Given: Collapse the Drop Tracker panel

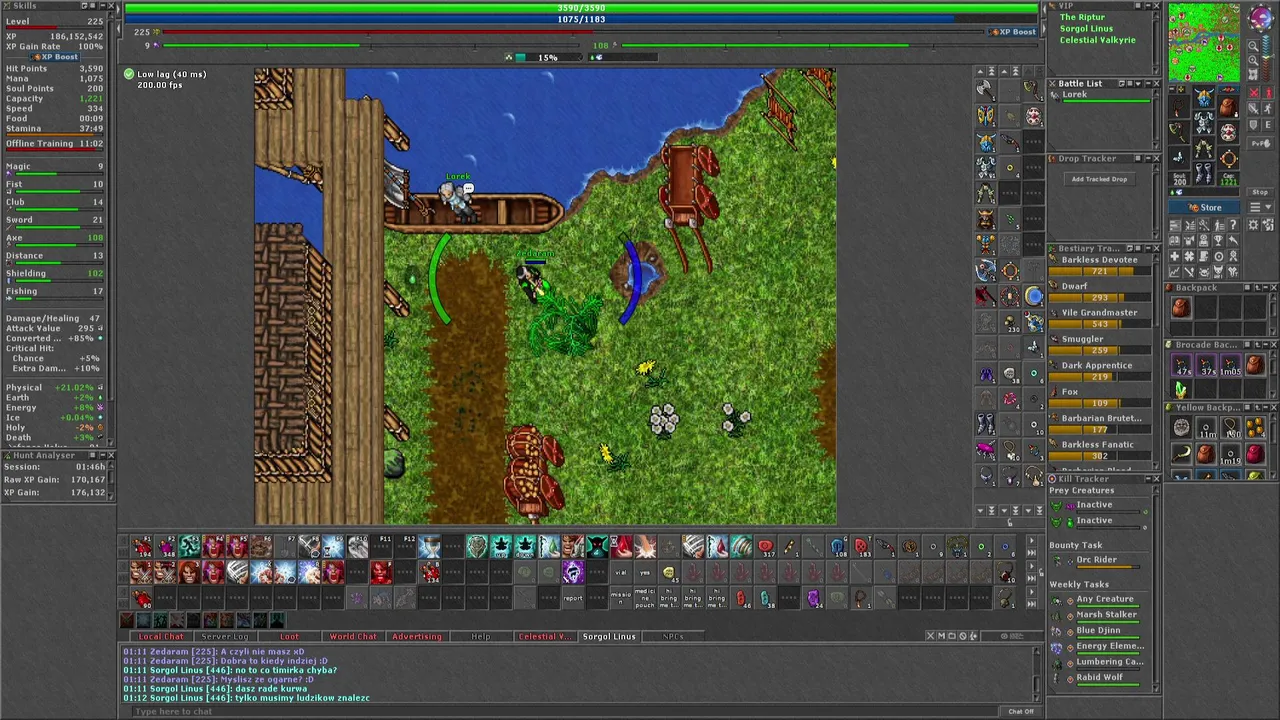Looking at the screenshot, I should [1146, 158].
